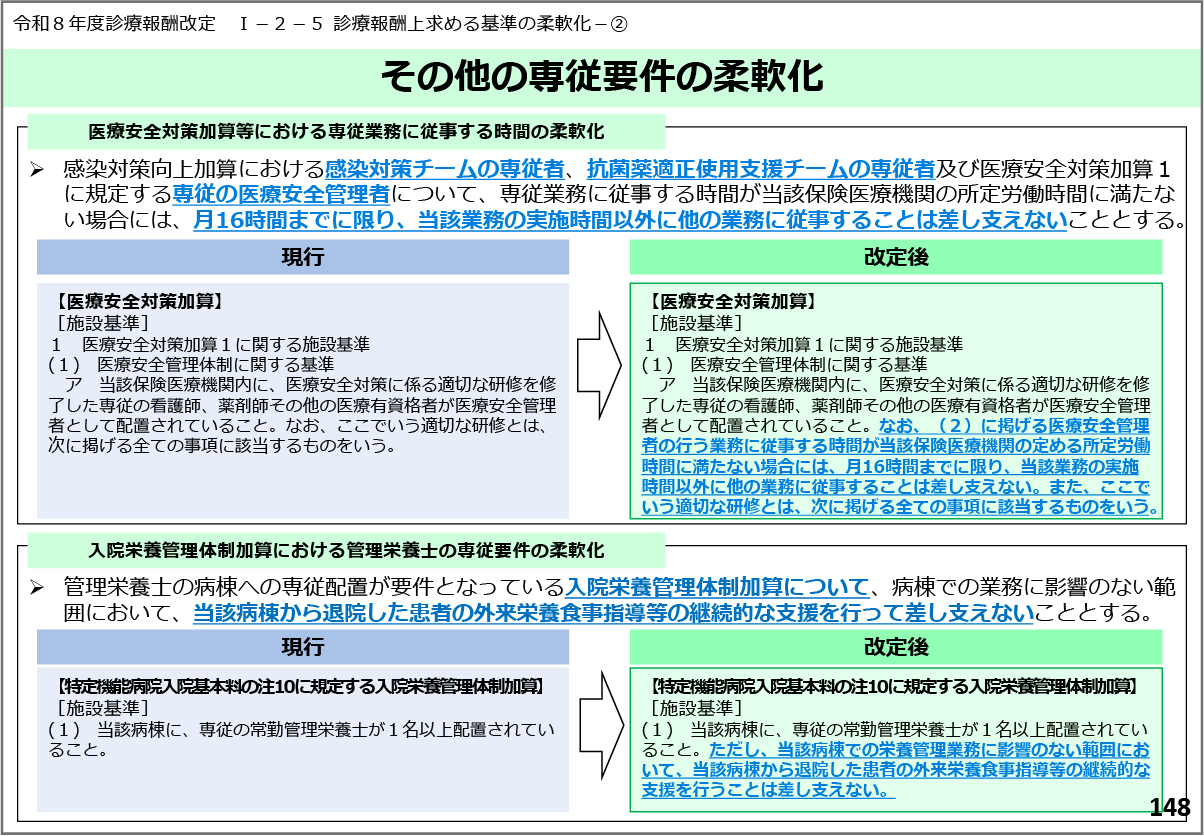The image size is (1204, 836).
Task: Click the 抗菌薬適正使用支援チームの専従者 link
Action: pos(760,169)
